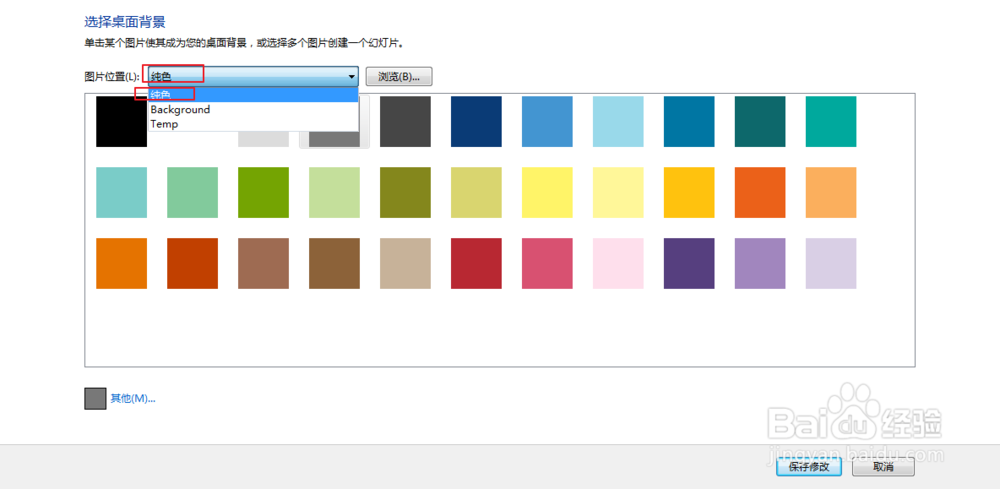Select the rust burnt-orange swatch
Viewport: 1000px width, 489px height.
click(x=193, y=263)
